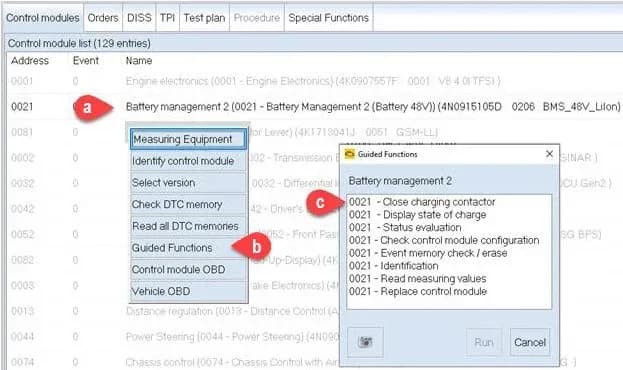623x370 pixels.
Task: Switch to the TPI tab
Action: (167, 18)
